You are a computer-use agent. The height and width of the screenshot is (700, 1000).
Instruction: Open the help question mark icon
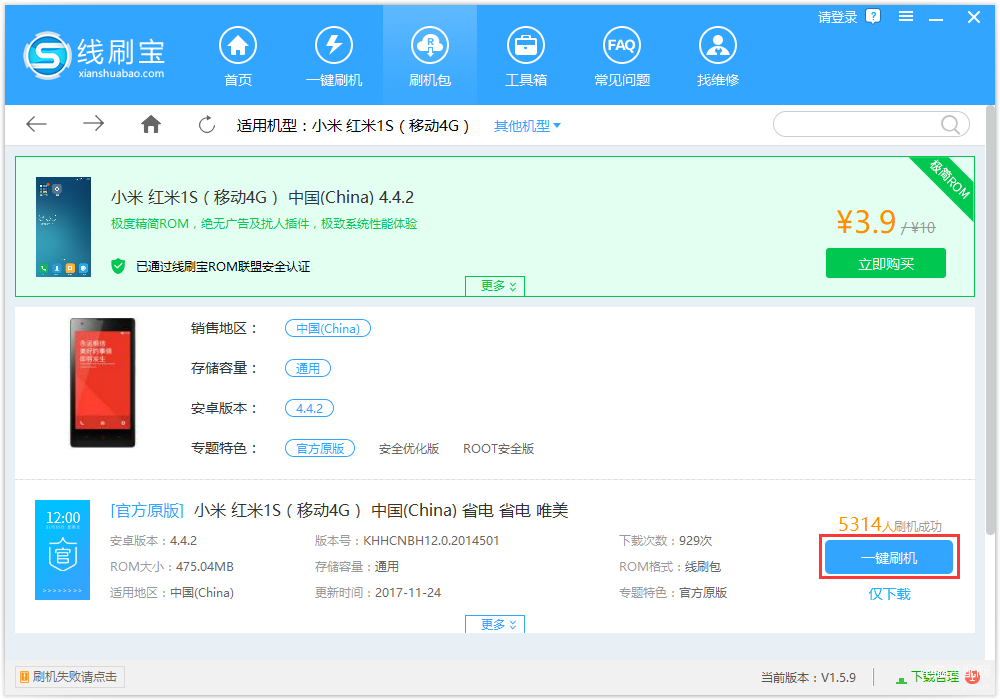[x=873, y=17]
